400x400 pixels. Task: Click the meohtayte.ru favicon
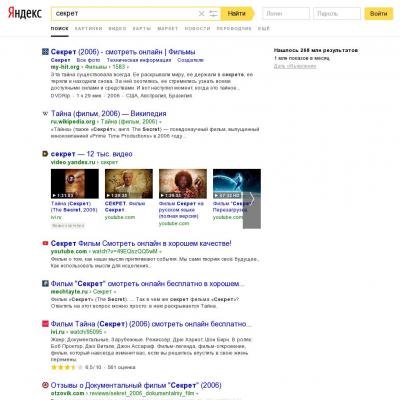click(x=45, y=284)
